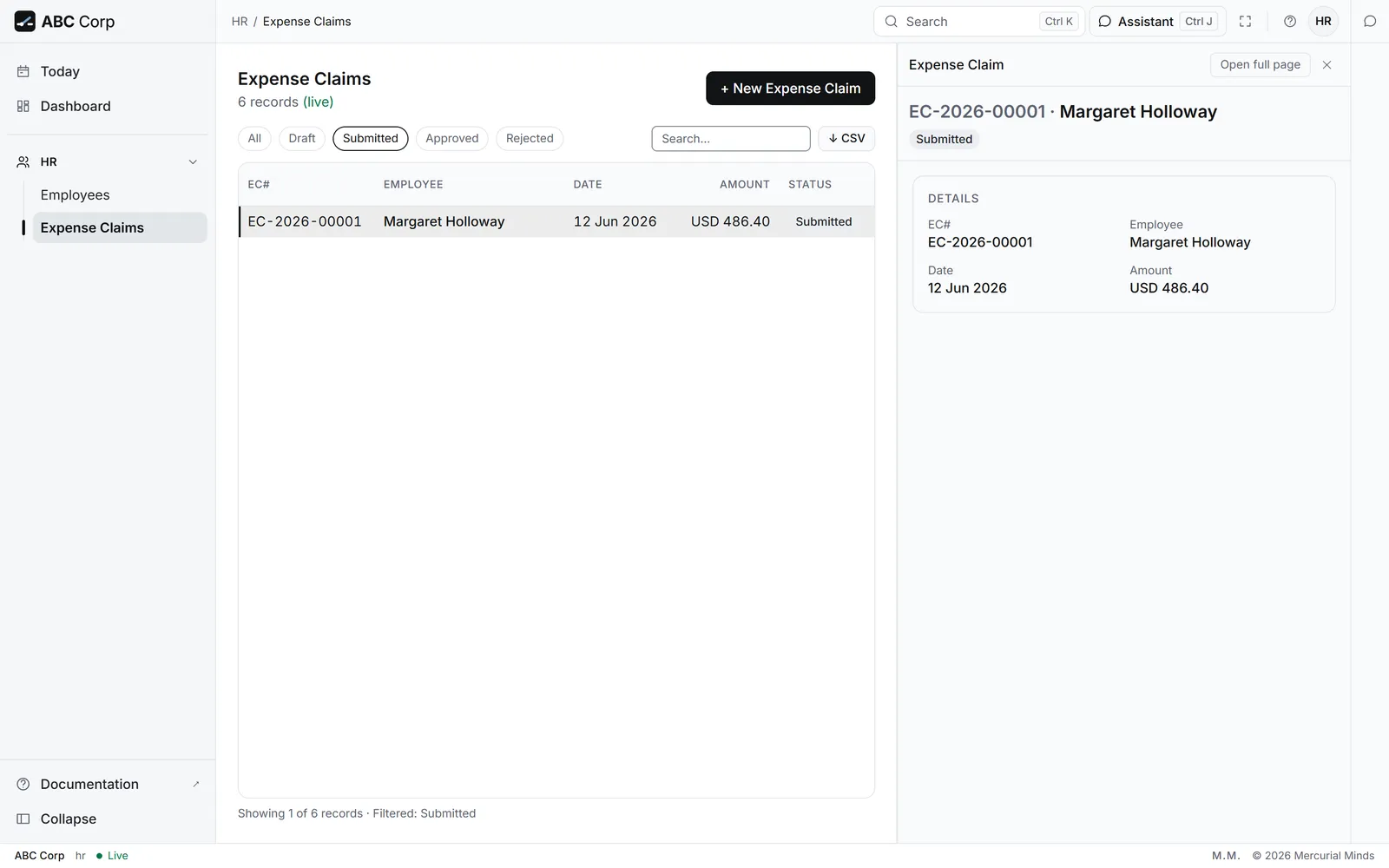Filter claims by Approved

click(452, 139)
